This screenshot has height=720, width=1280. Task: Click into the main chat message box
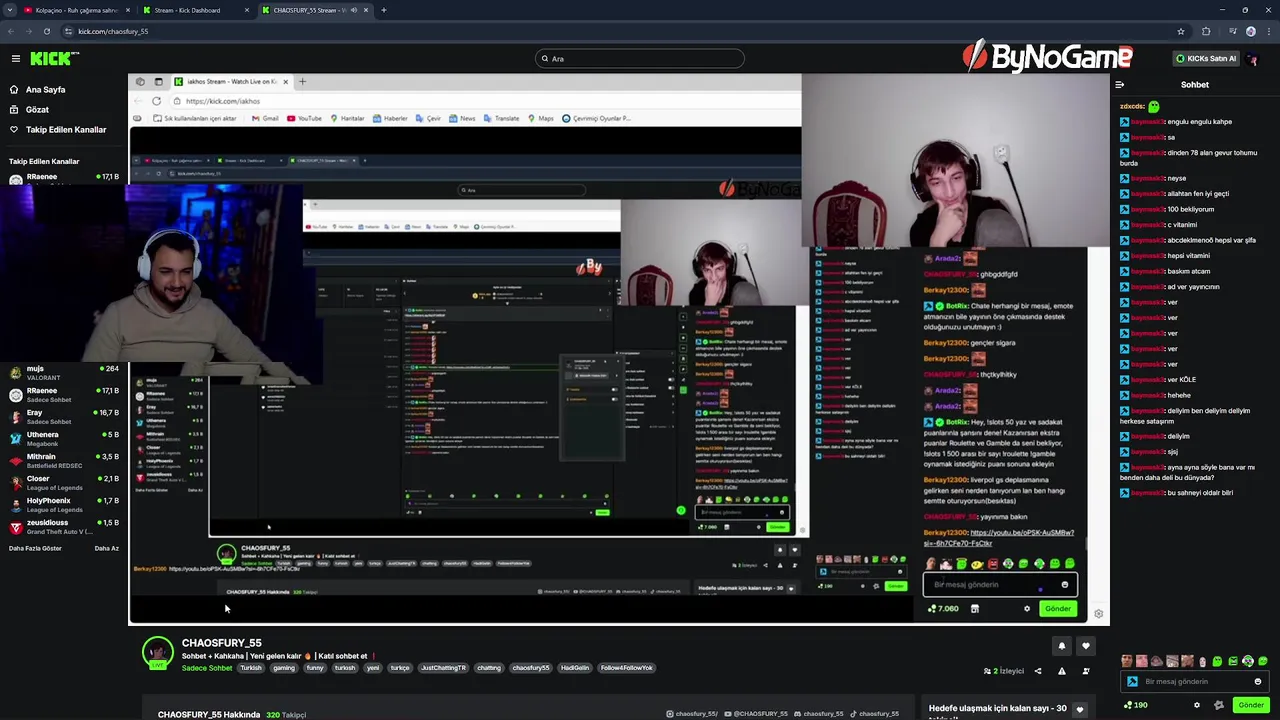point(1195,682)
